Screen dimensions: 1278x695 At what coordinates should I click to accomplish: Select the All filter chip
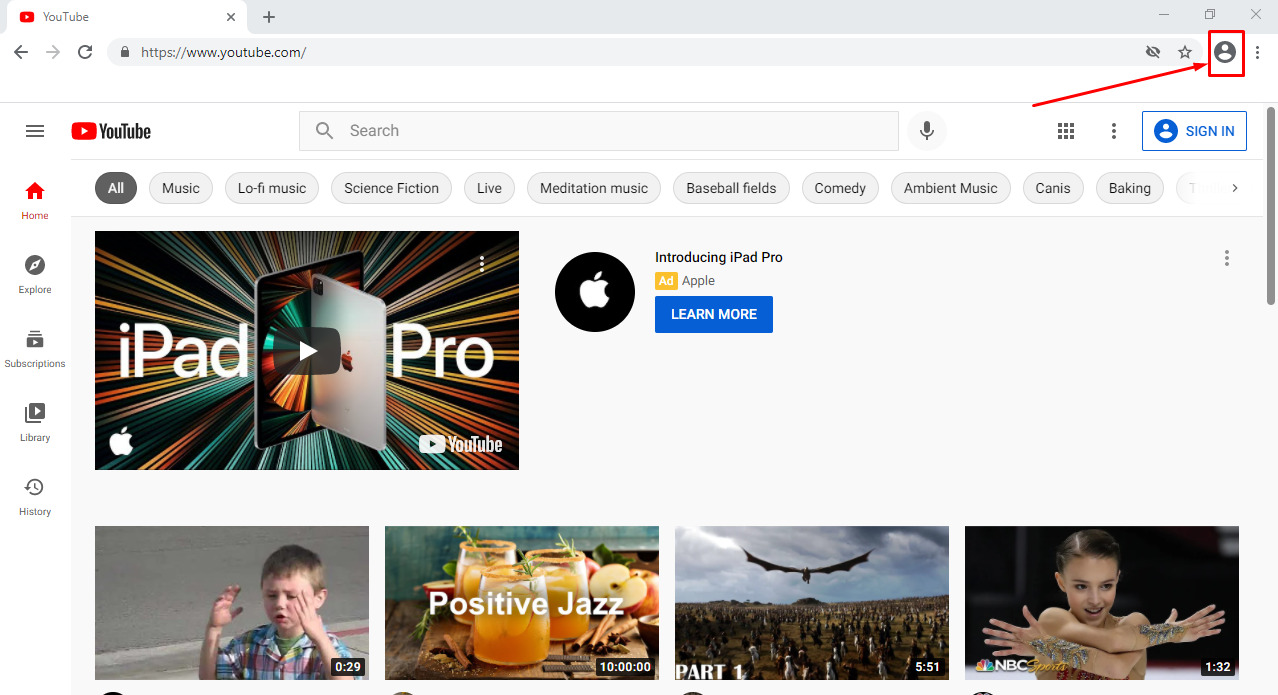pyautogui.click(x=116, y=188)
